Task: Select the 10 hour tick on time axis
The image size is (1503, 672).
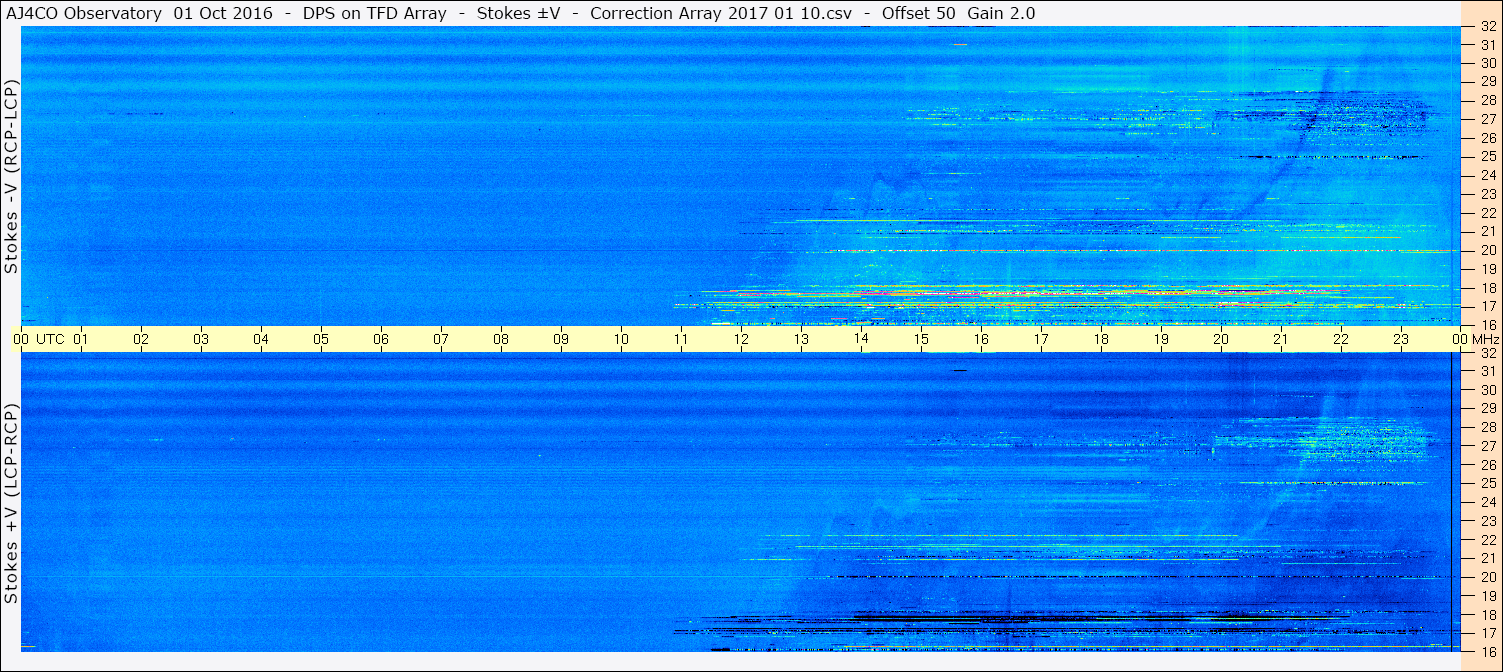Action: coord(621,339)
